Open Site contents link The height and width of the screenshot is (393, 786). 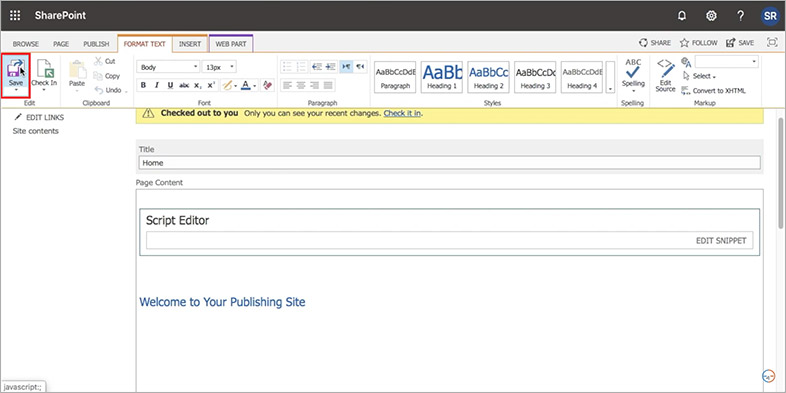36,131
